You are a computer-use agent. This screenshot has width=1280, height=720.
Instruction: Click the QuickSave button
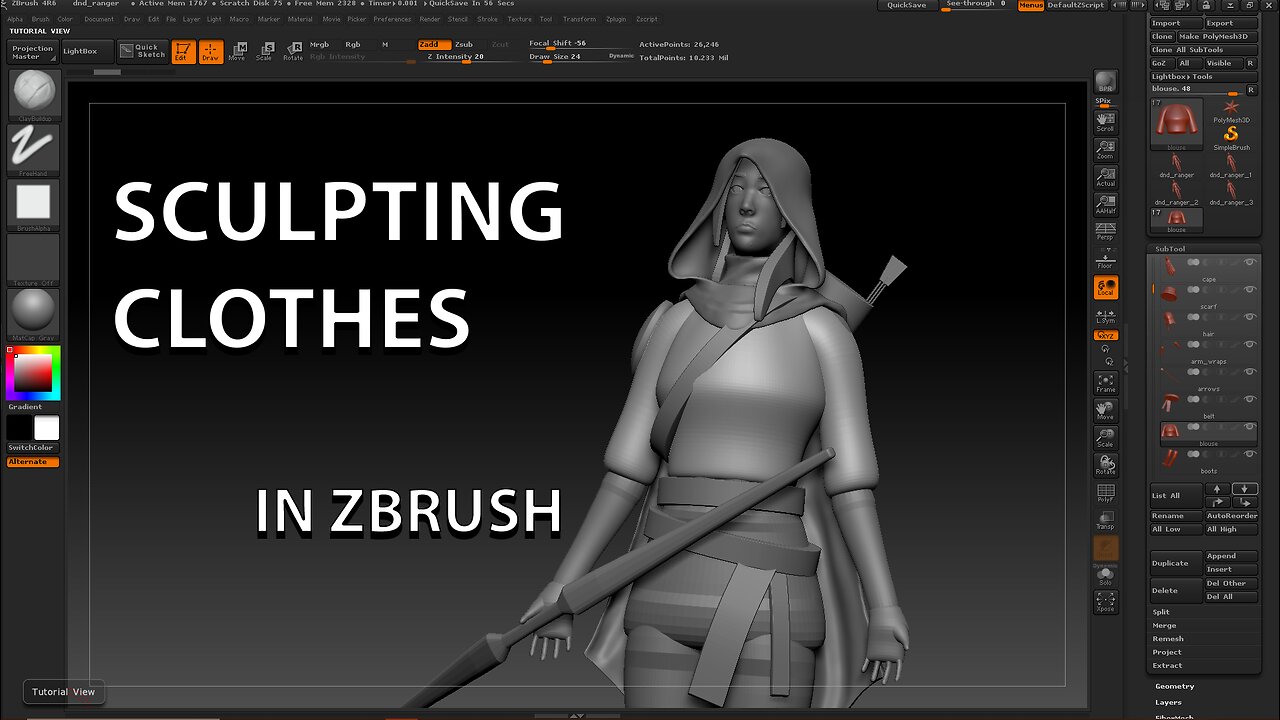pos(906,5)
